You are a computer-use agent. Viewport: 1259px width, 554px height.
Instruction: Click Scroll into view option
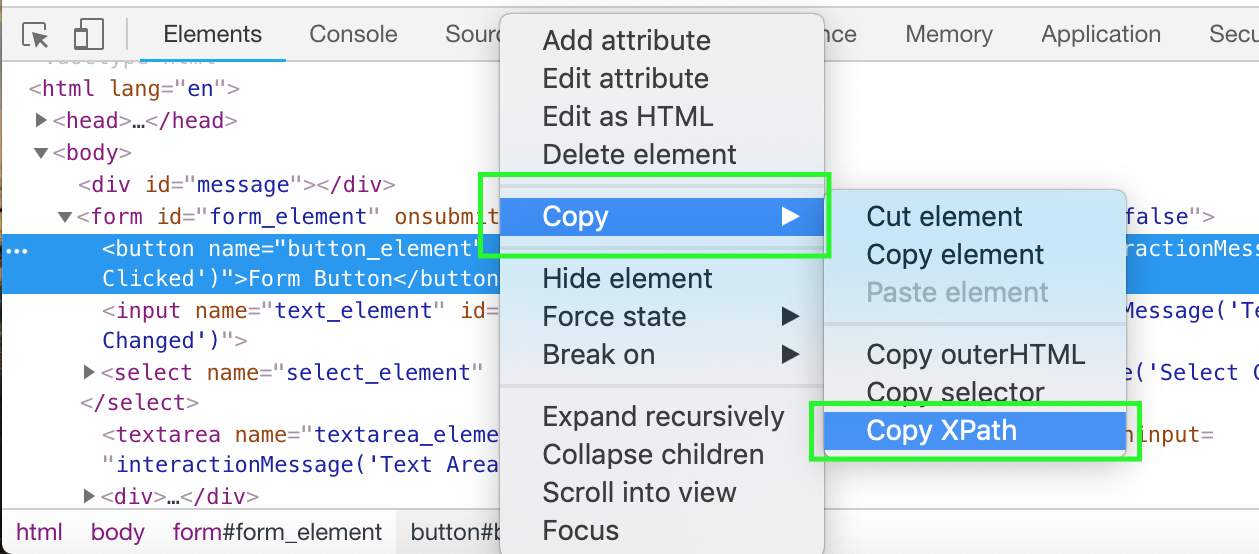(x=639, y=492)
